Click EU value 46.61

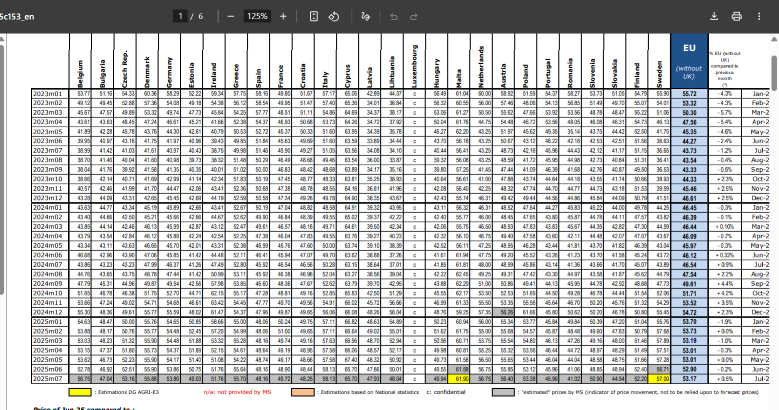[x=689, y=198]
